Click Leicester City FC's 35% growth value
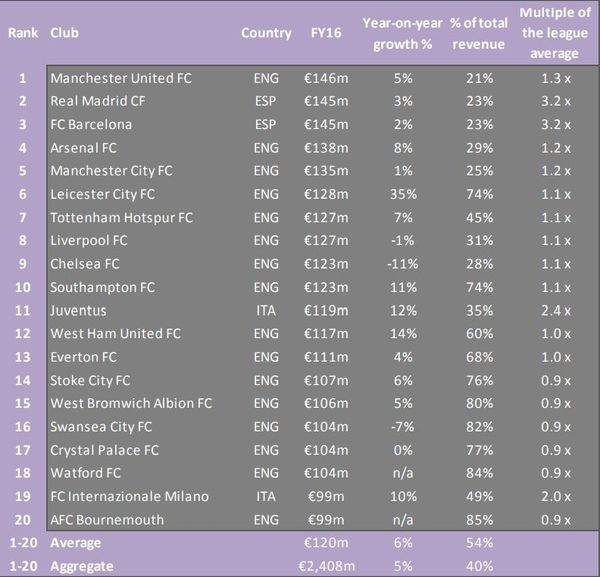 [x=403, y=194]
